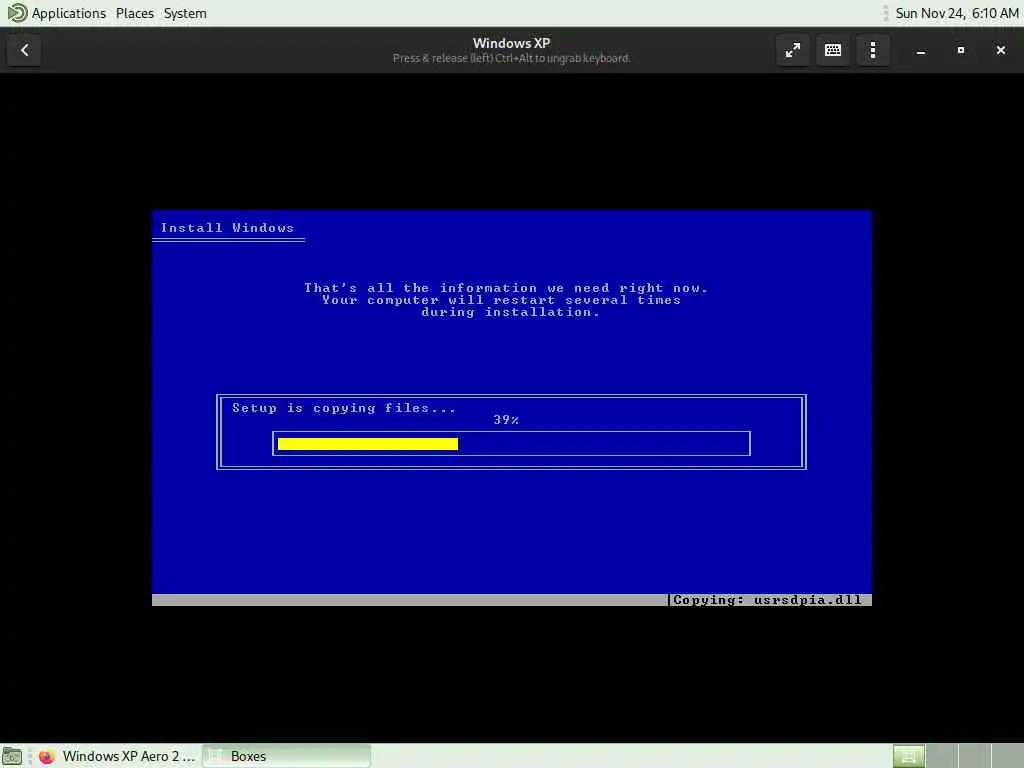Switch to the second workspace
The height and width of the screenshot is (768, 1024).
942,756
